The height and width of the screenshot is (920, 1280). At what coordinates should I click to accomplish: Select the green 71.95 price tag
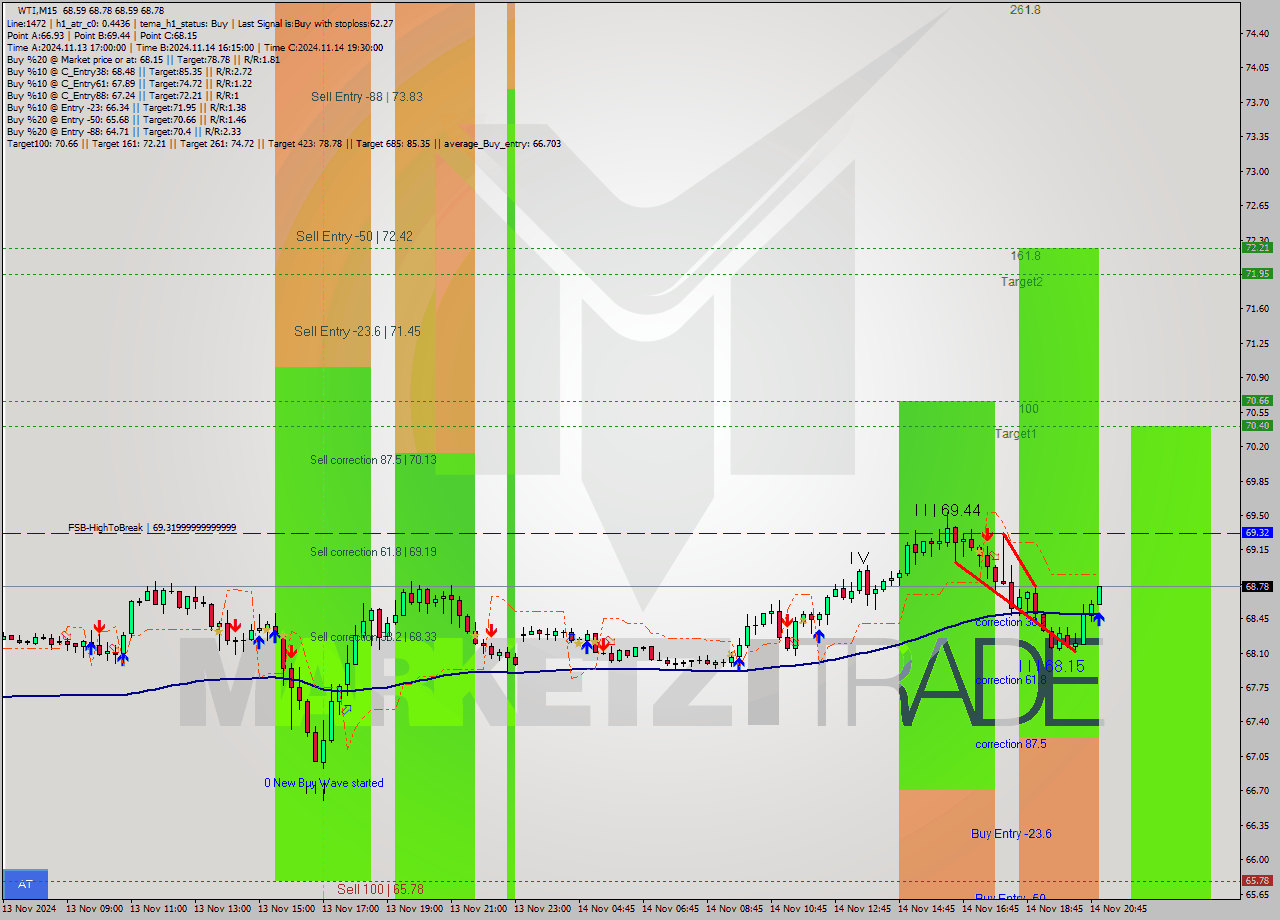pos(1257,274)
